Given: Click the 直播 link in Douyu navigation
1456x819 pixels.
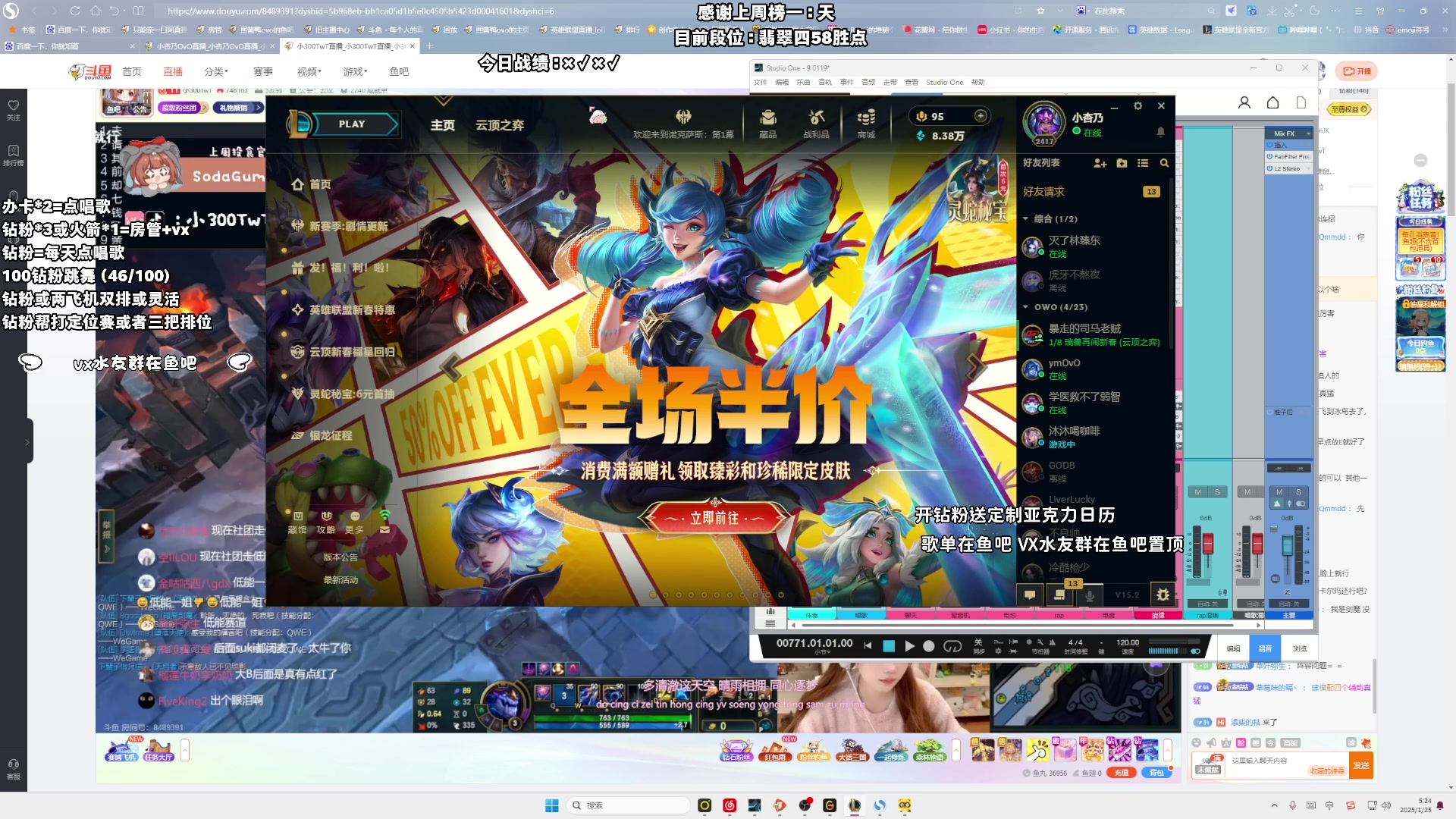Looking at the screenshot, I should pos(173,71).
